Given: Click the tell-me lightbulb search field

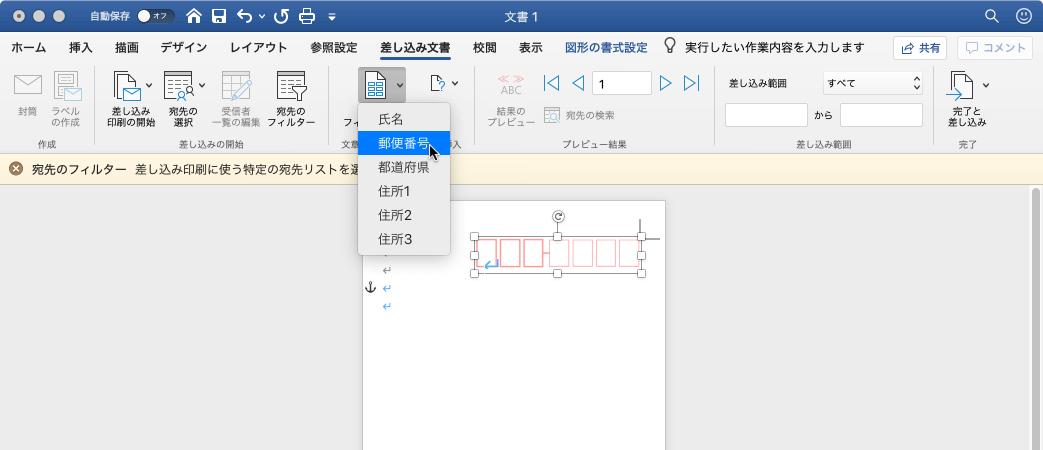Looking at the screenshot, I should [x=766, y=47].
